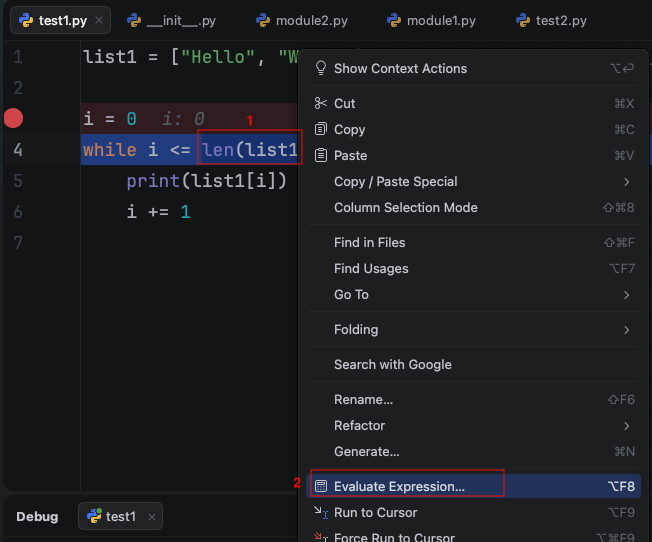Screen dimensions: 652x542
Task: Close the test1.py editor tab
Action: coord(99,20)
